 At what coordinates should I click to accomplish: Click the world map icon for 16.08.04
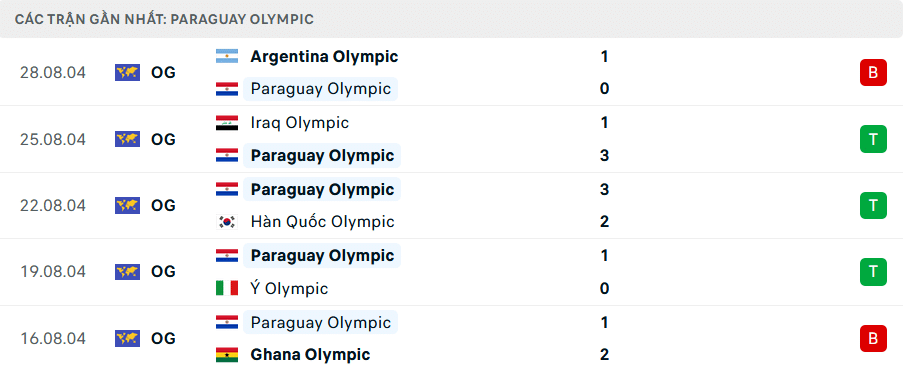127,338
